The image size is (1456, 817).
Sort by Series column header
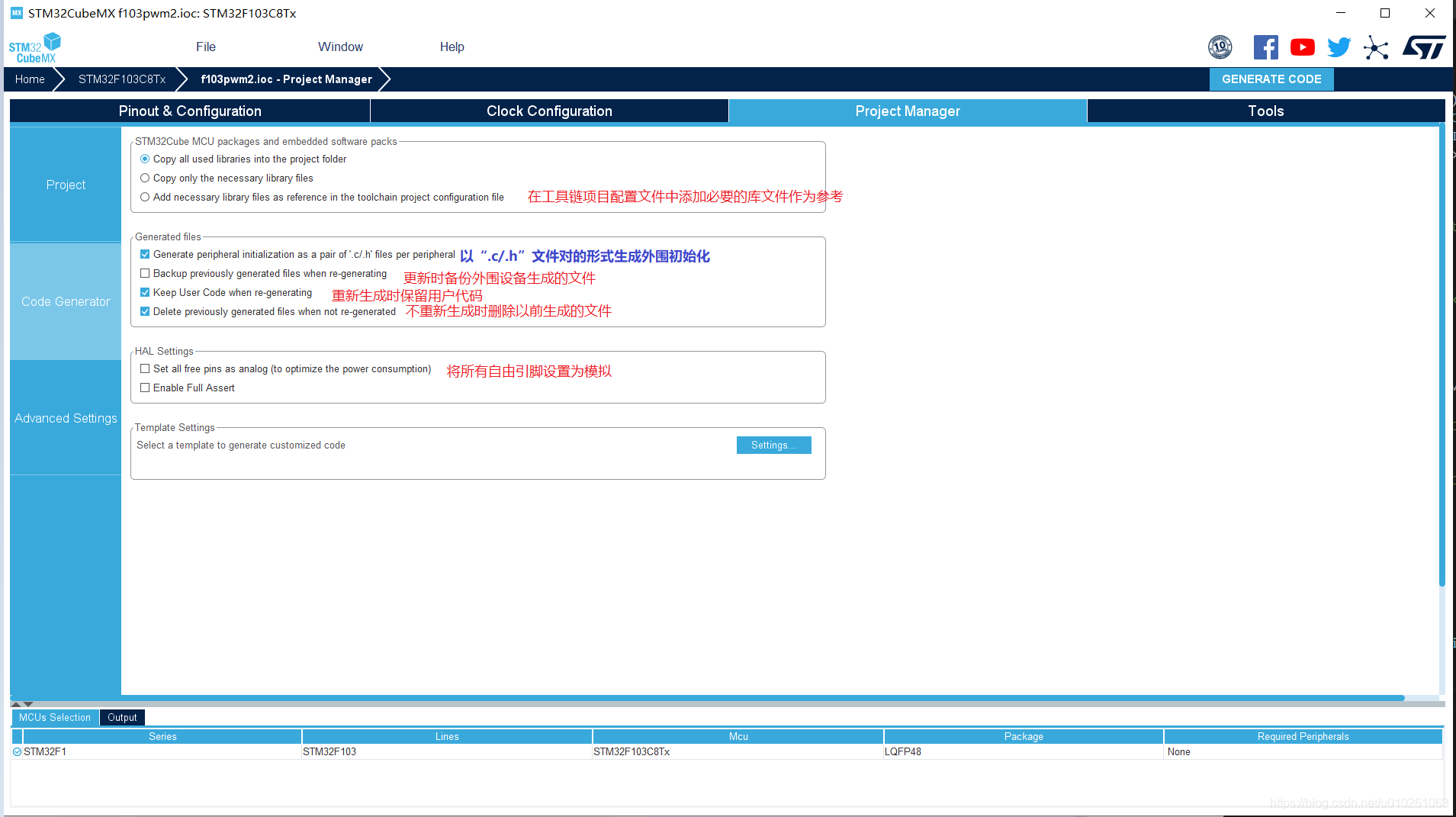click(x=162, y=736)
